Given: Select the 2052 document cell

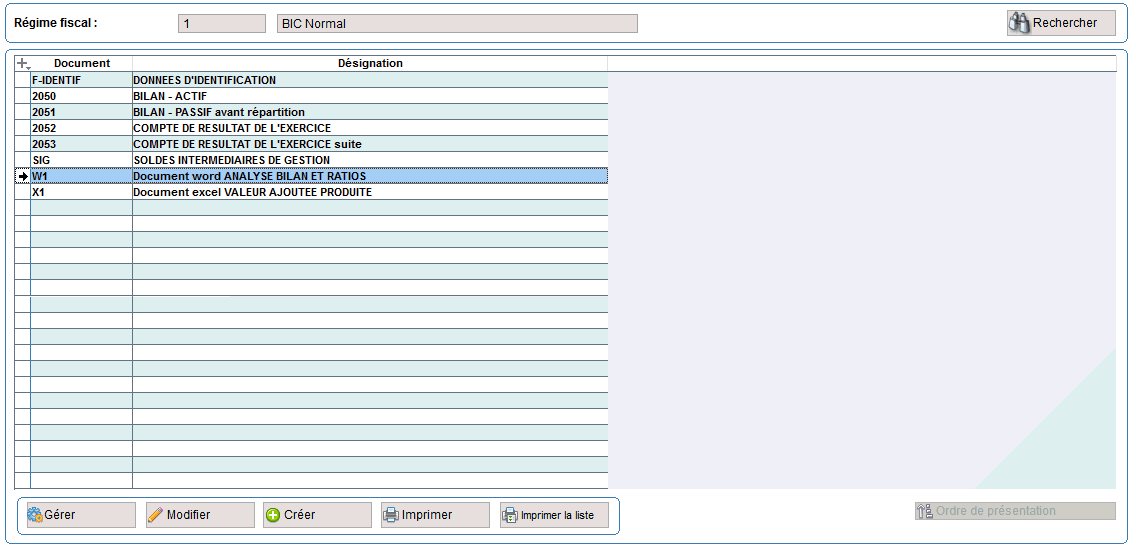Looking at the screenshot, I should point(81,128).
